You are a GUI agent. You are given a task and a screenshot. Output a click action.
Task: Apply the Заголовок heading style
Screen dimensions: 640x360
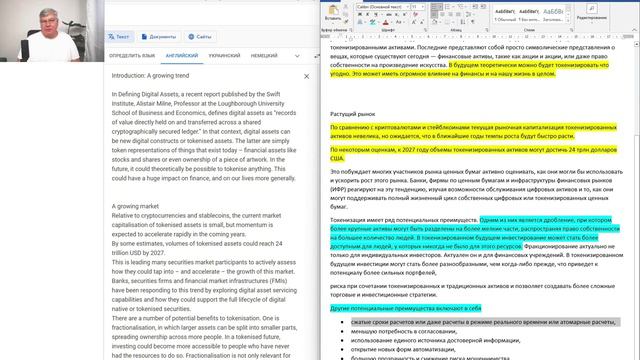(x=553, y=15)
